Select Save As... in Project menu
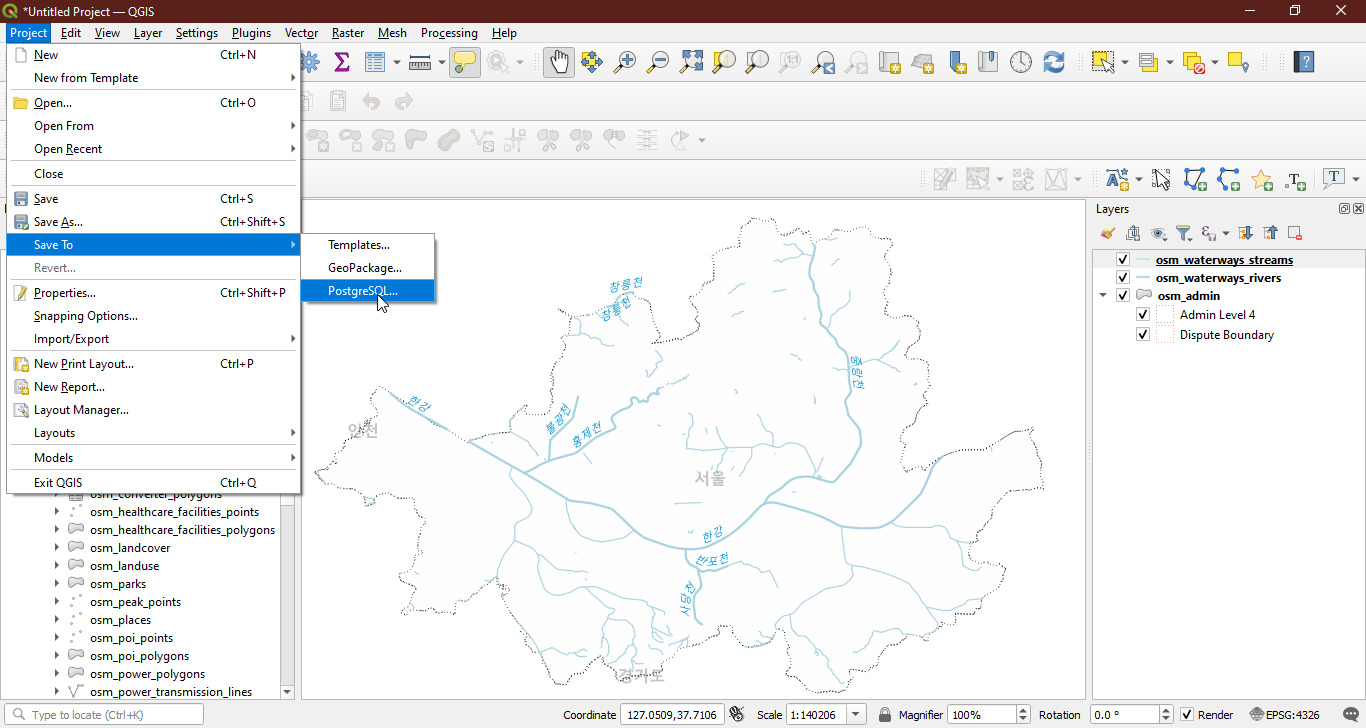Screen dimensions: 1366x728 pyautogui.click(x=153, y=222)
